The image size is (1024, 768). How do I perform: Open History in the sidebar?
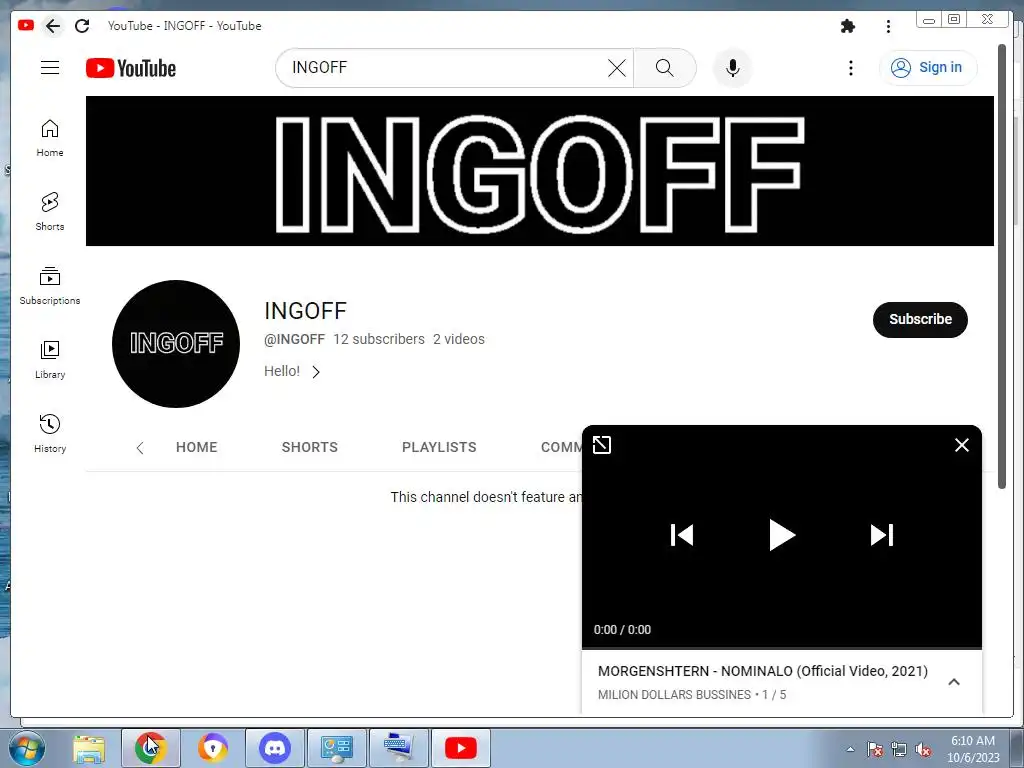pyautogui.click(x=50, y=434)
